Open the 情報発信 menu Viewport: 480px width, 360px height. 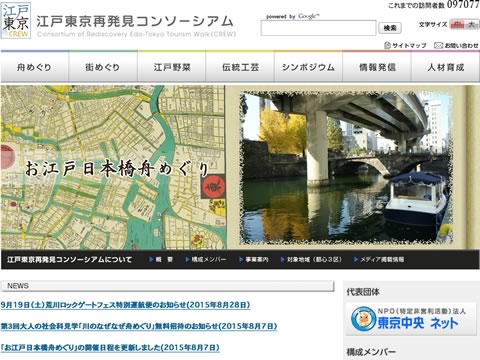(x=377, y=67)
